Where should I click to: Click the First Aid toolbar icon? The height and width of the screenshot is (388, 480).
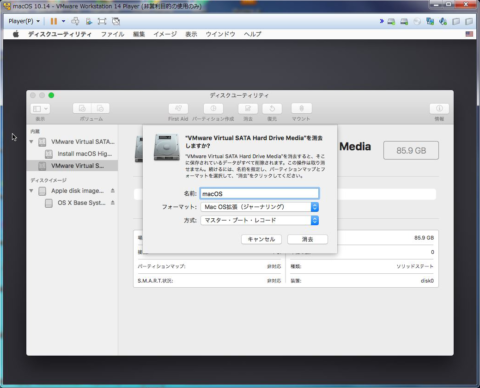click(x=178, y=109)
